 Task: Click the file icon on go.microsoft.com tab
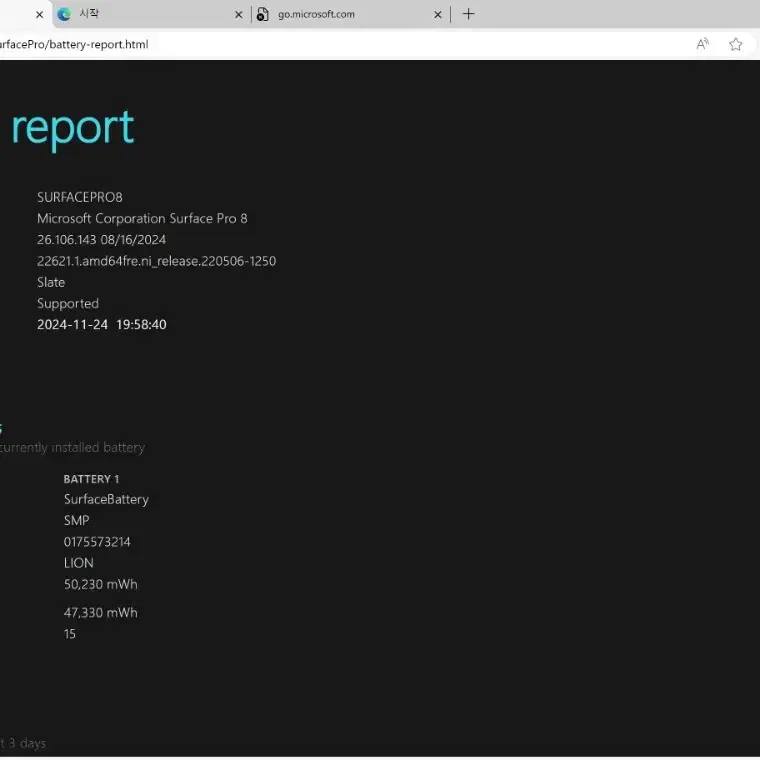[262, 14]
